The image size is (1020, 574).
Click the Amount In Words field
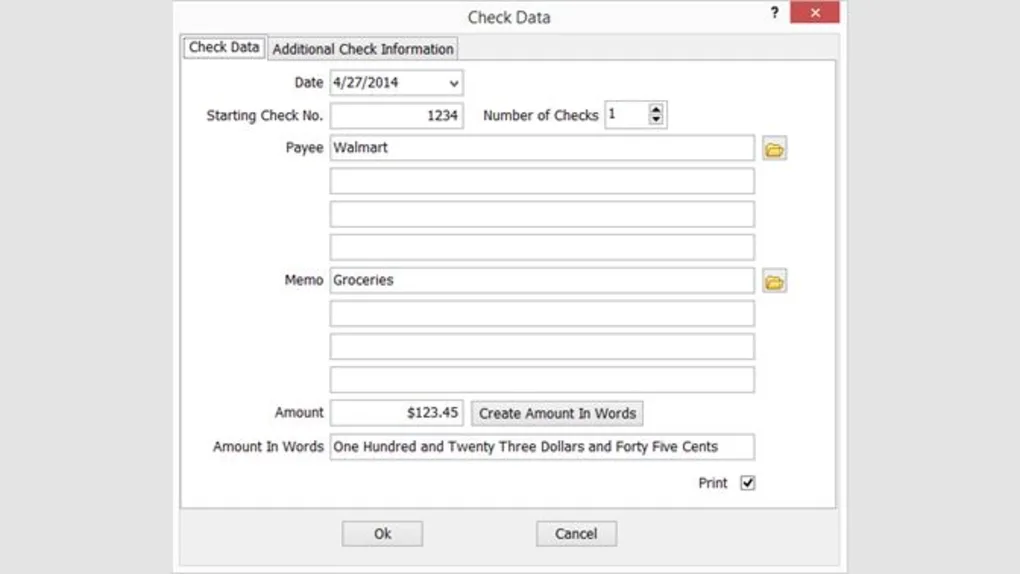click(542, 447)
